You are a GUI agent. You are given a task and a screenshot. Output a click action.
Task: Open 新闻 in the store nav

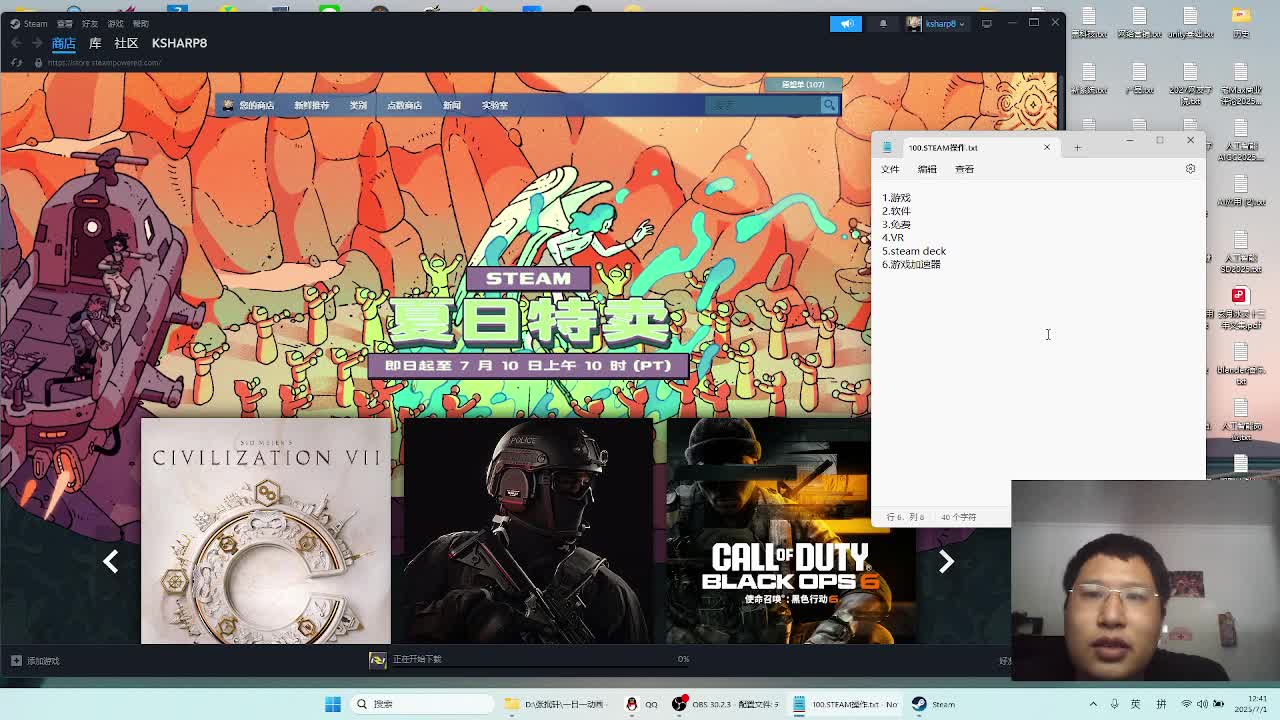[452, 105]
